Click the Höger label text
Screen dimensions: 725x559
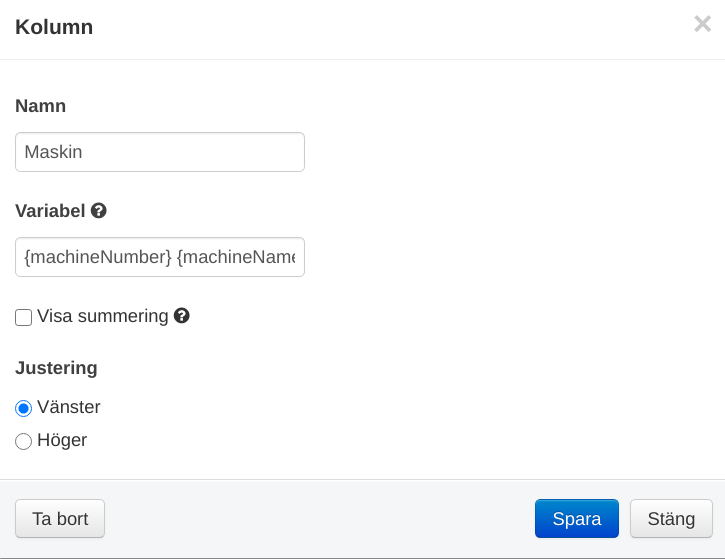coord(62,440)
